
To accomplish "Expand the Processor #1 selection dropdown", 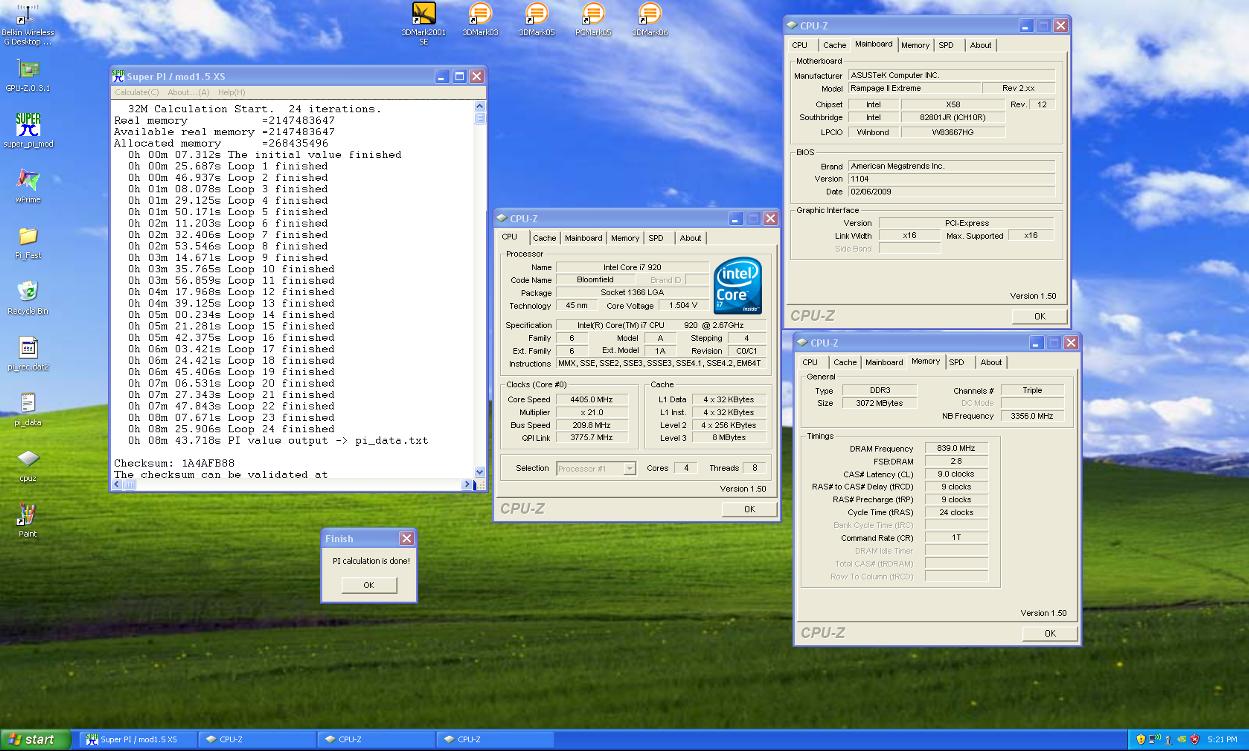I will click(x=630, y=468).
